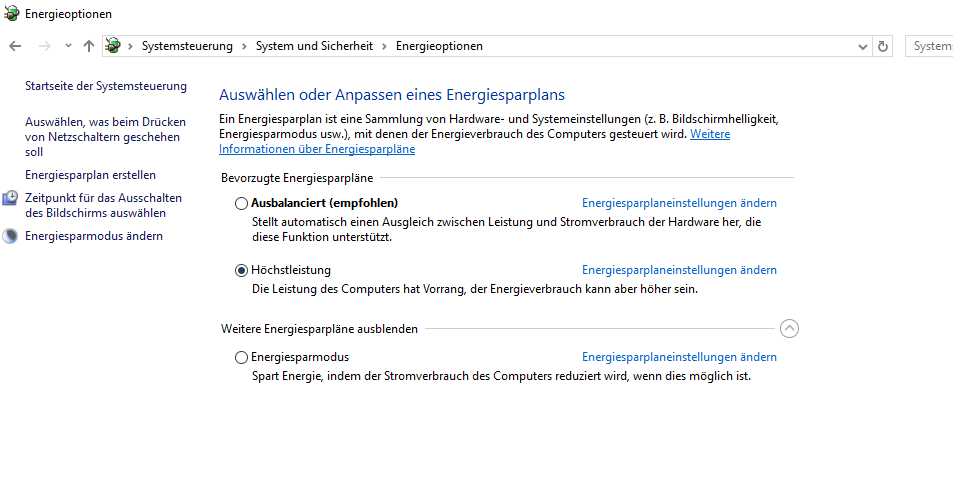Change settings for the Ausbalanciert plan

tap(679, 203)
